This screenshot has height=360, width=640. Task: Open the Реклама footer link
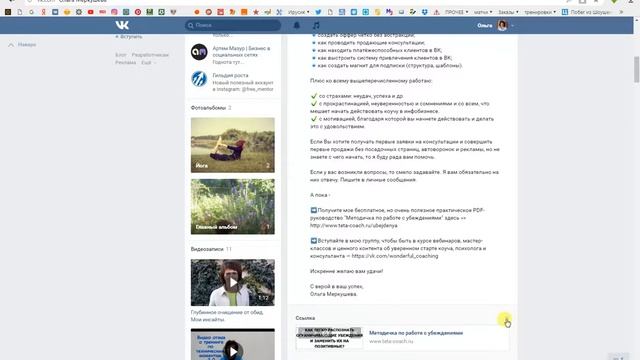click(125, 62)
